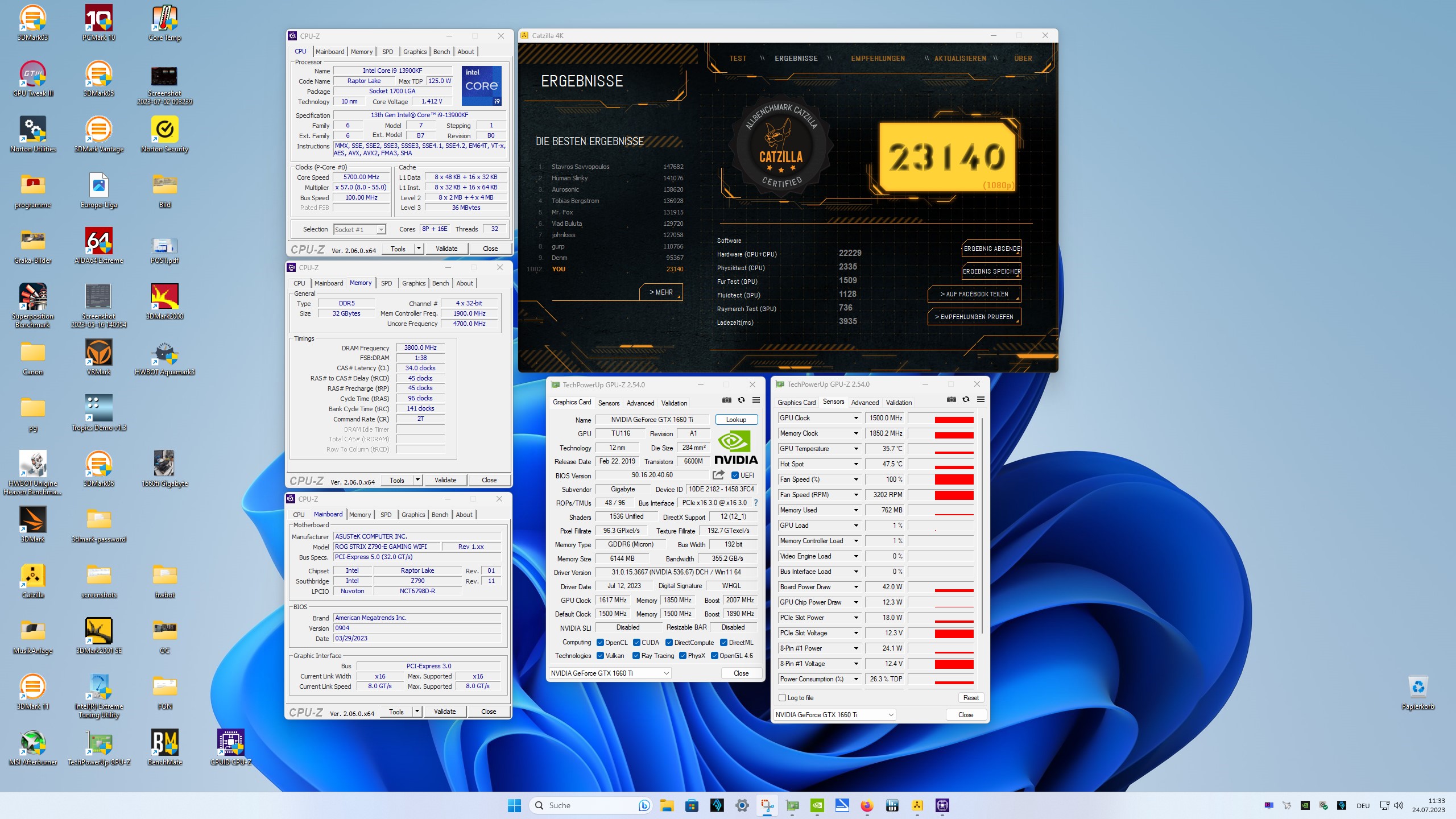Screen dimensions: 1456x819
Task: Toggle the UEFI checkbox in GPU-Z
Action: 735,475
